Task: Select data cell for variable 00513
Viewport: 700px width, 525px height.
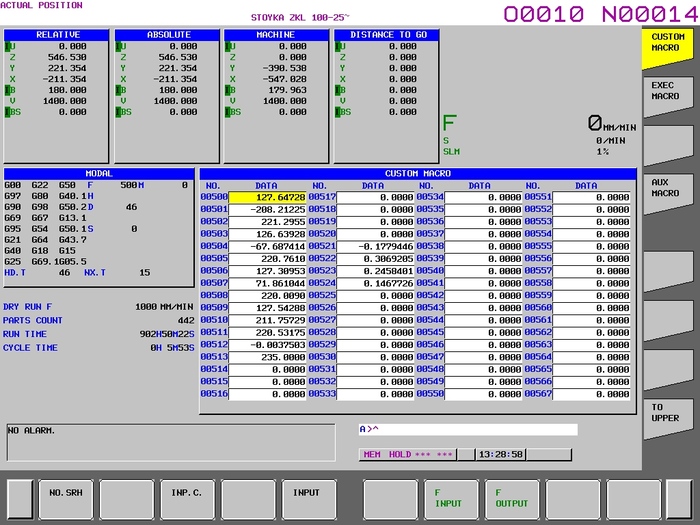Action: pyautogui.click(x=267, y=357)
